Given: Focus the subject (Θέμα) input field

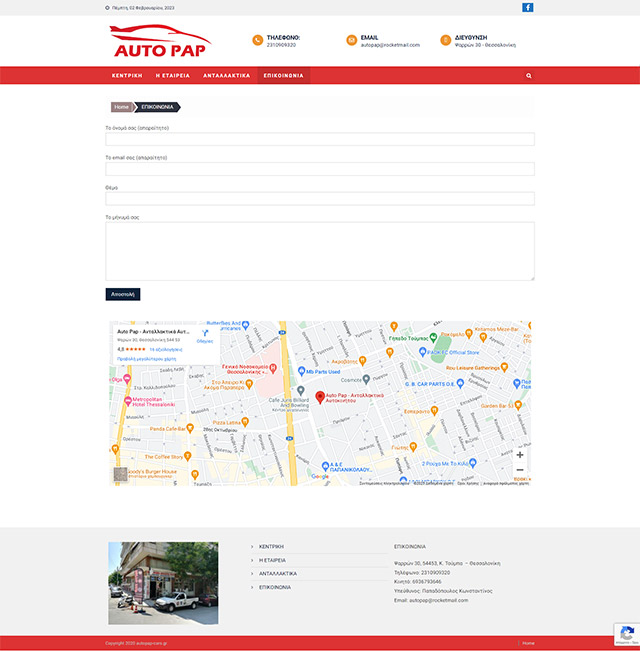Looking at the screenshot, I should click(x=320, y=198).
